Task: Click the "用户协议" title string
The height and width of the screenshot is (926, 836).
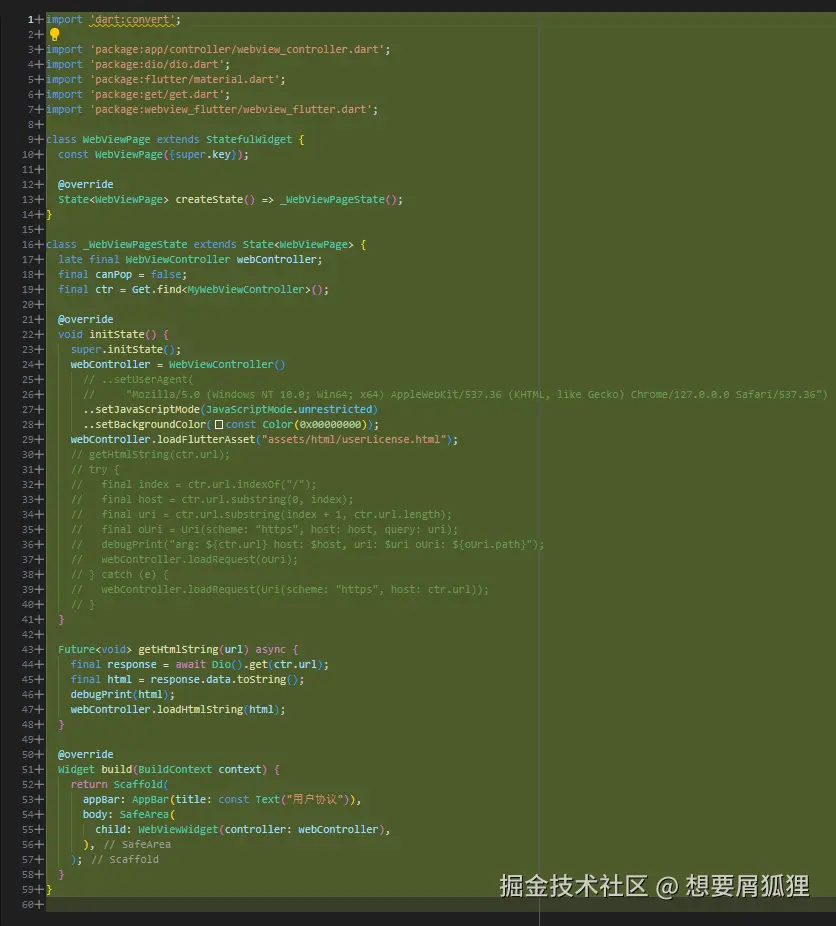Action: [314, 800]
